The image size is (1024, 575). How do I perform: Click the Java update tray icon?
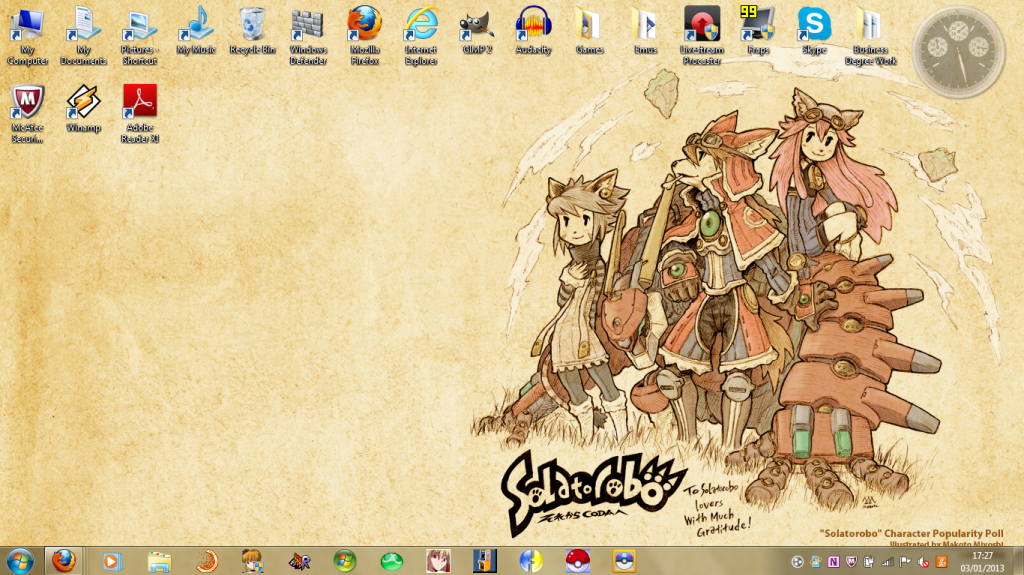point(941,562)
